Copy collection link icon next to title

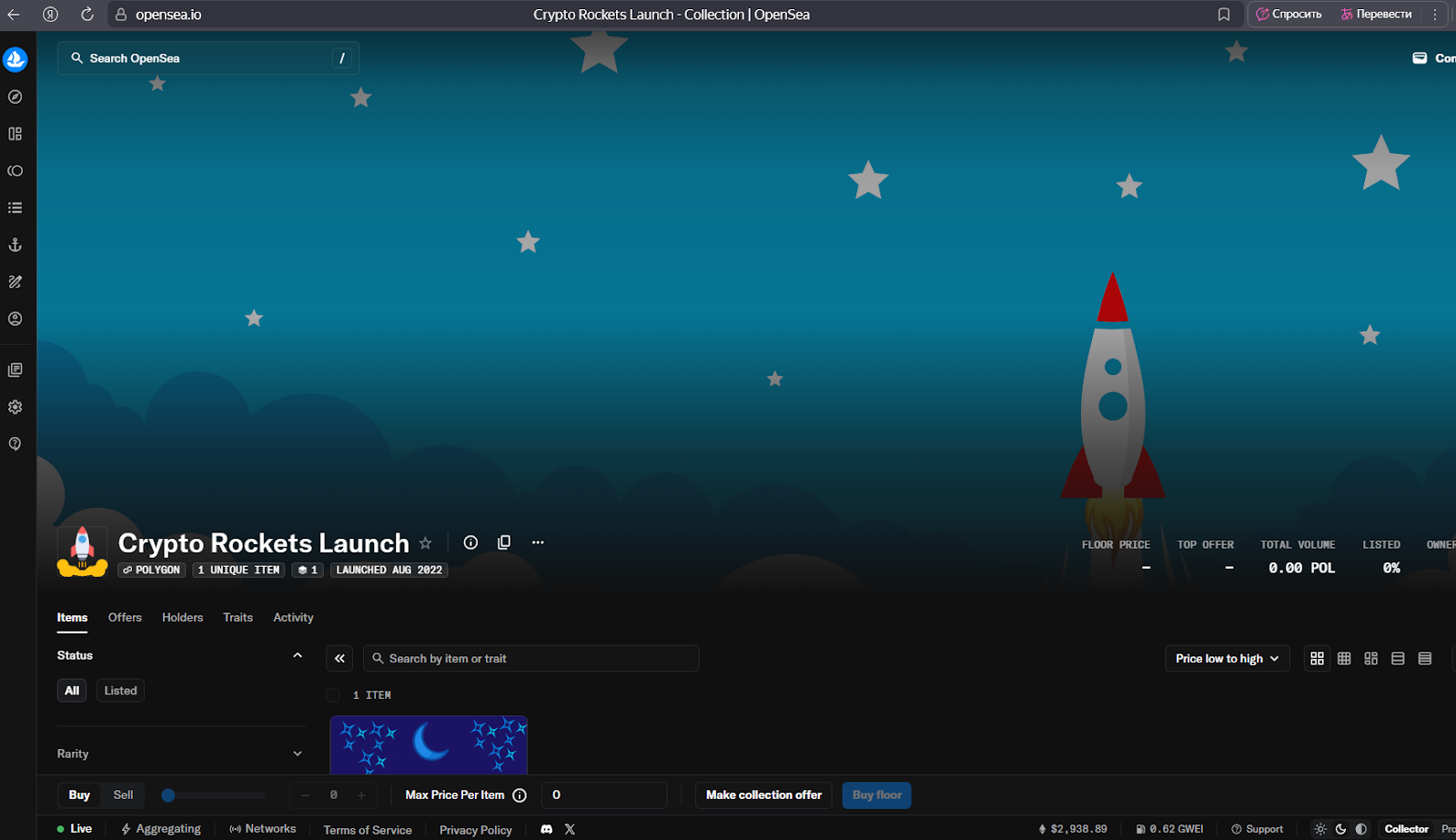pos(504,542)
